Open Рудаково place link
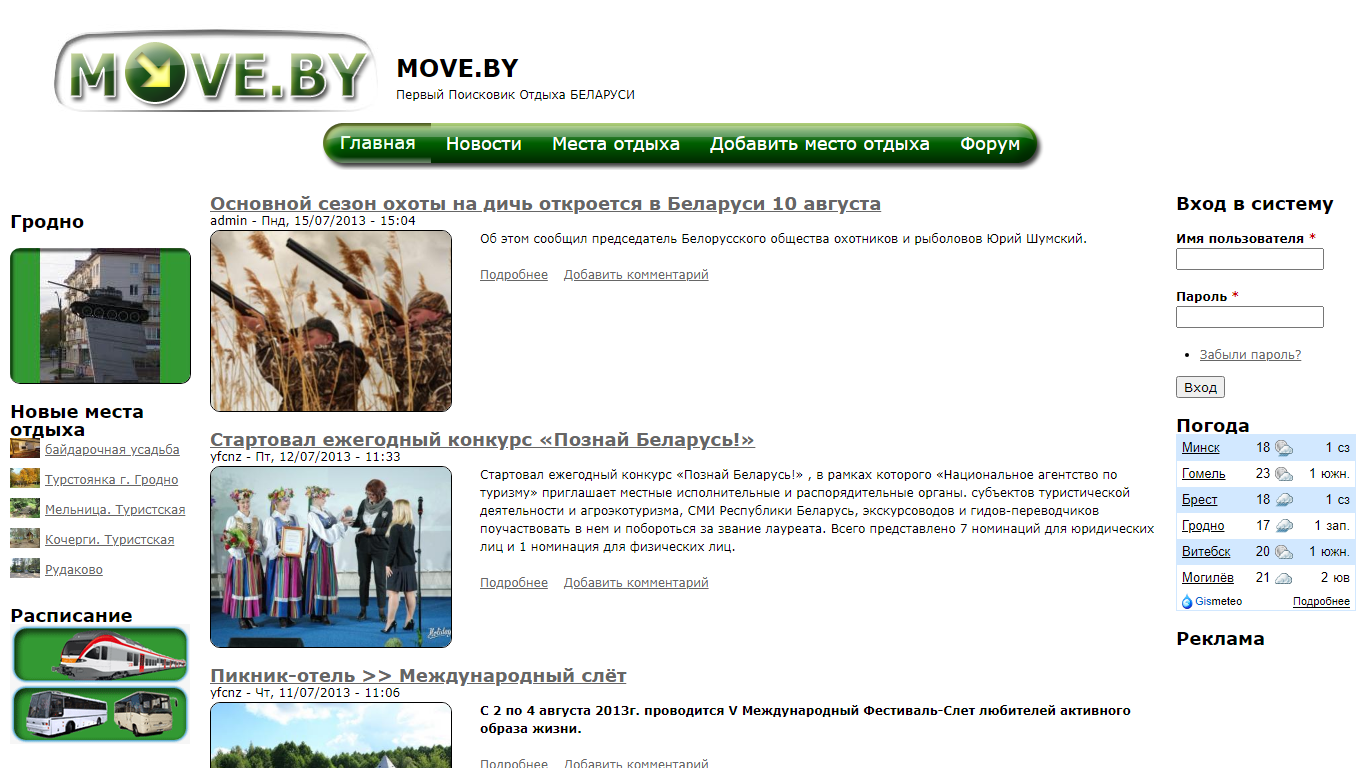Screen dimensions: 1366x768 point(74,570)
